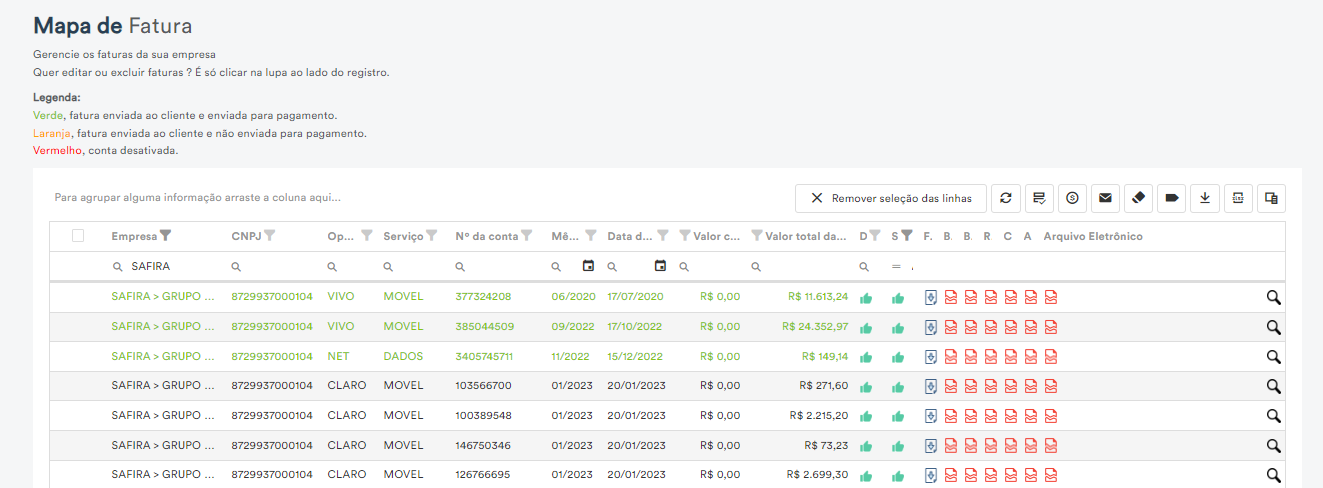Click blue invoice file icon in 103566700 row
Viewport: 1323px width, 488px height.
pyautogui.click(x=930, y=387)
